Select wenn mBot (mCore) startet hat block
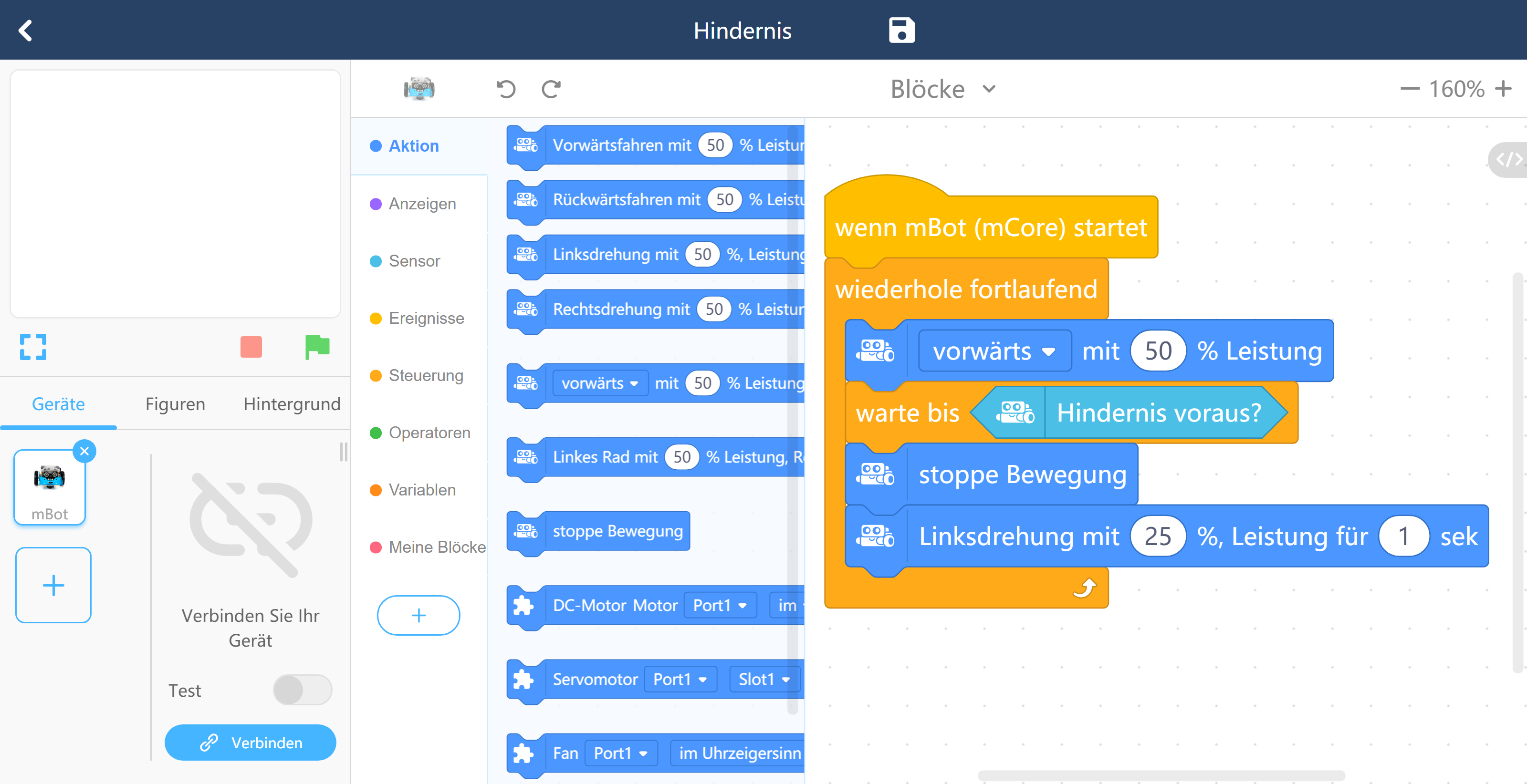Viewport: 1527px width, 784px height. 991,227
